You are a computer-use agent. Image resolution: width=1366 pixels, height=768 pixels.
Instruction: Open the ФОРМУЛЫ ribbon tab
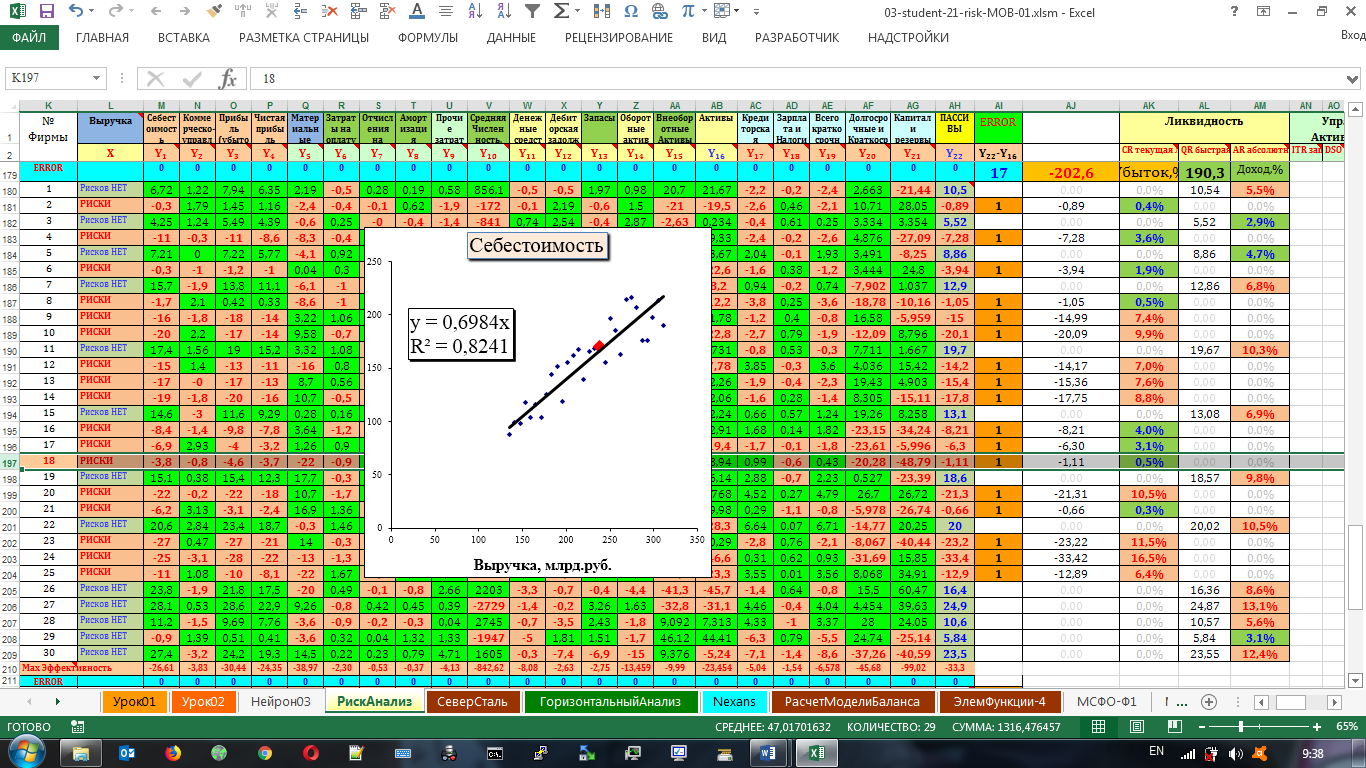[x=427, y=38]
